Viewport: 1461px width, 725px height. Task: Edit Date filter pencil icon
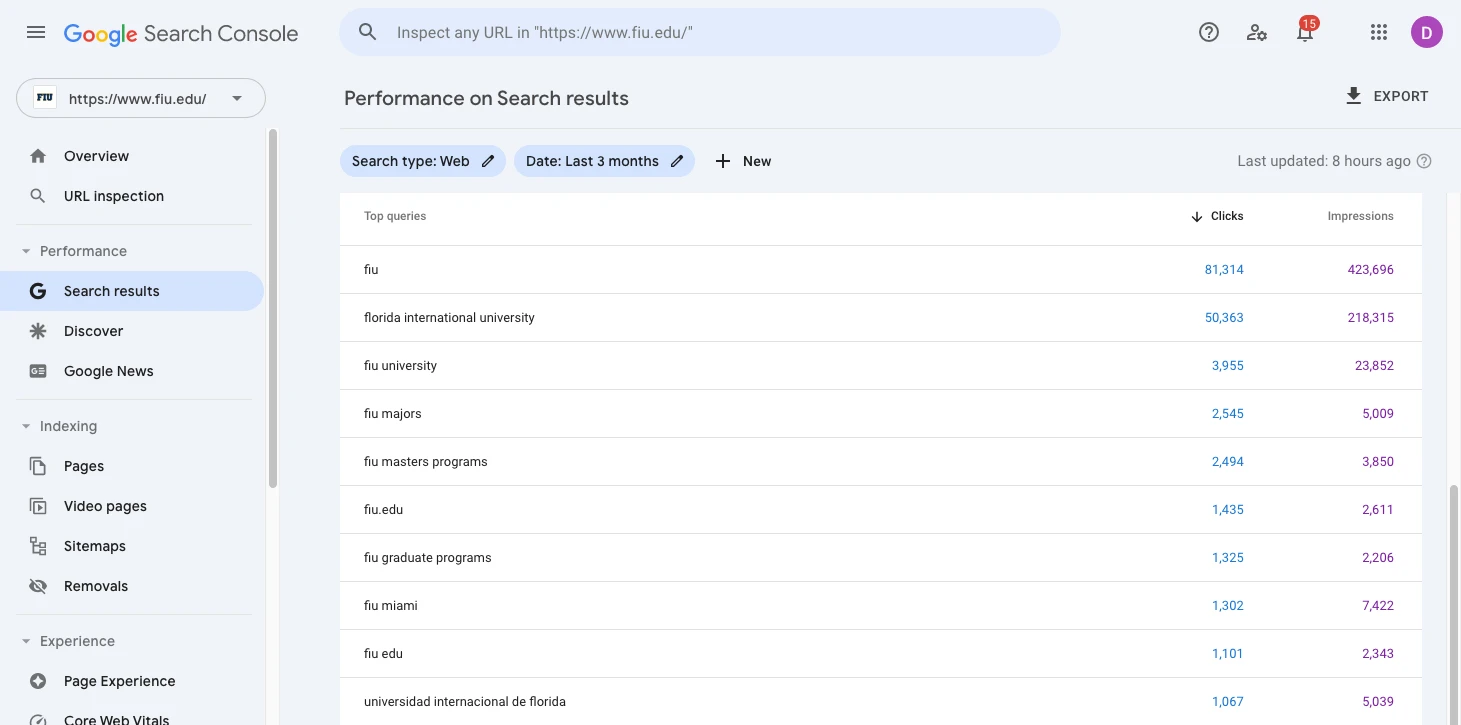point(677,161)
